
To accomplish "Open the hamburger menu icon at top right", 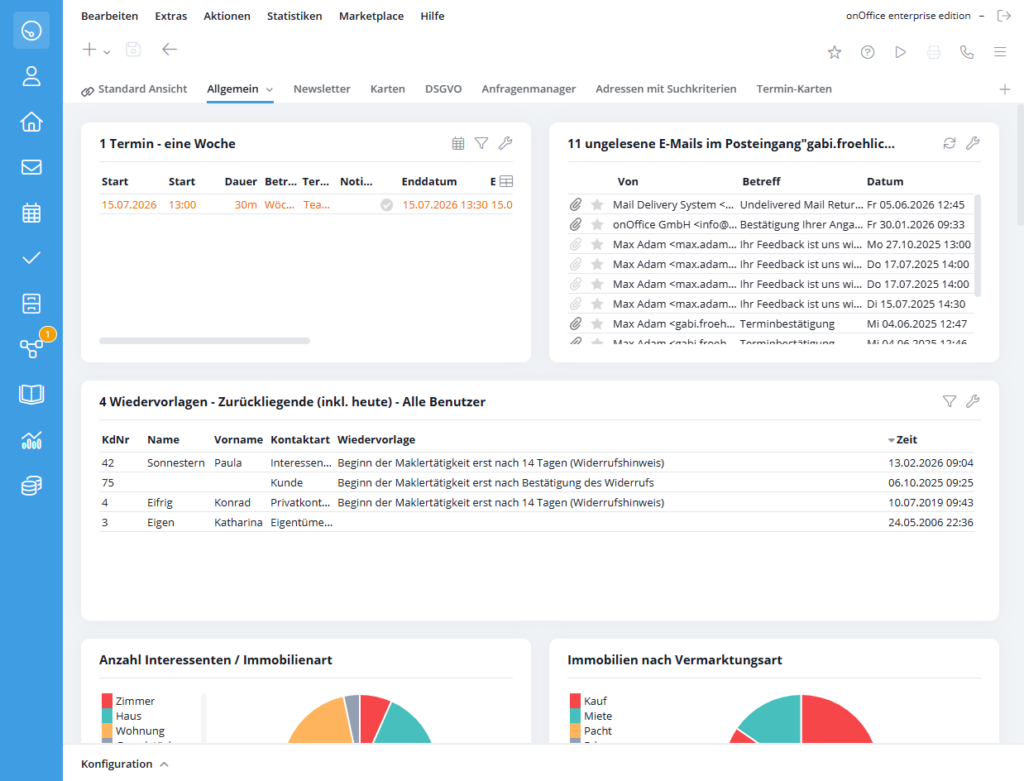I will (1000, 52).
